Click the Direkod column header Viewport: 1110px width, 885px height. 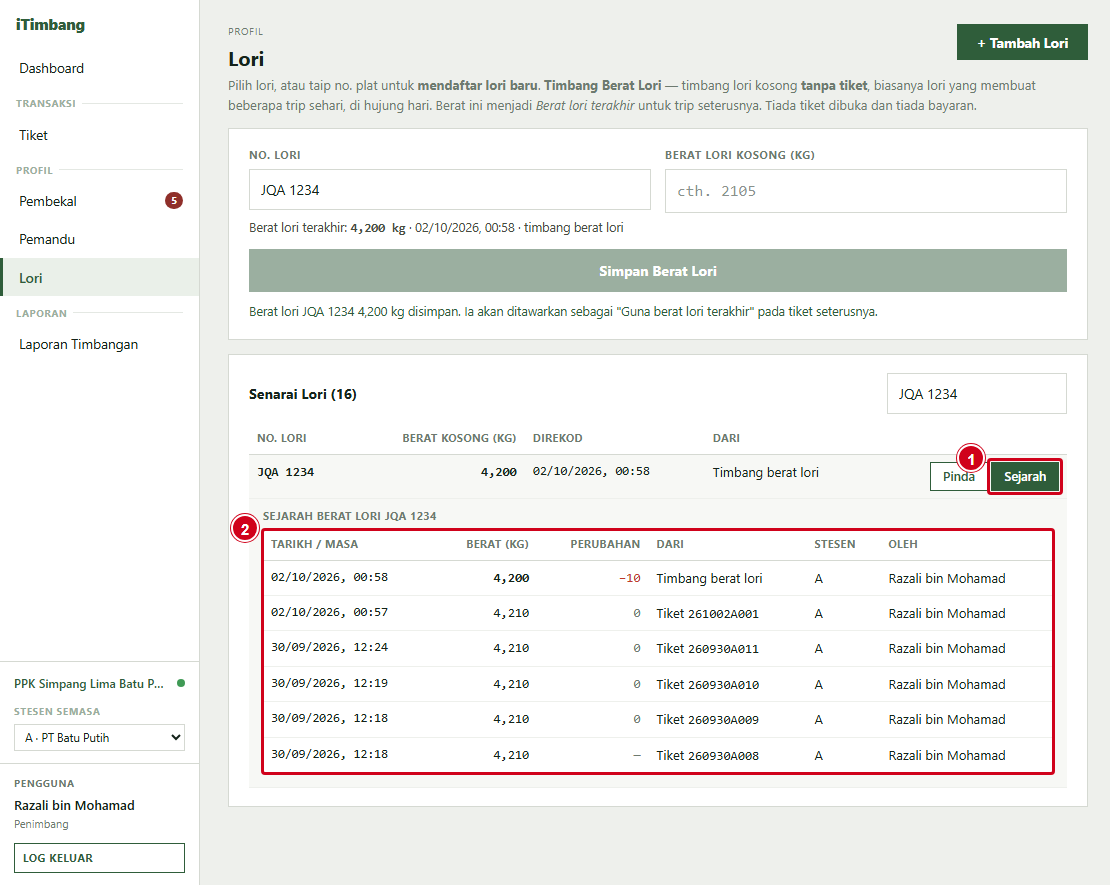[558, 438]
